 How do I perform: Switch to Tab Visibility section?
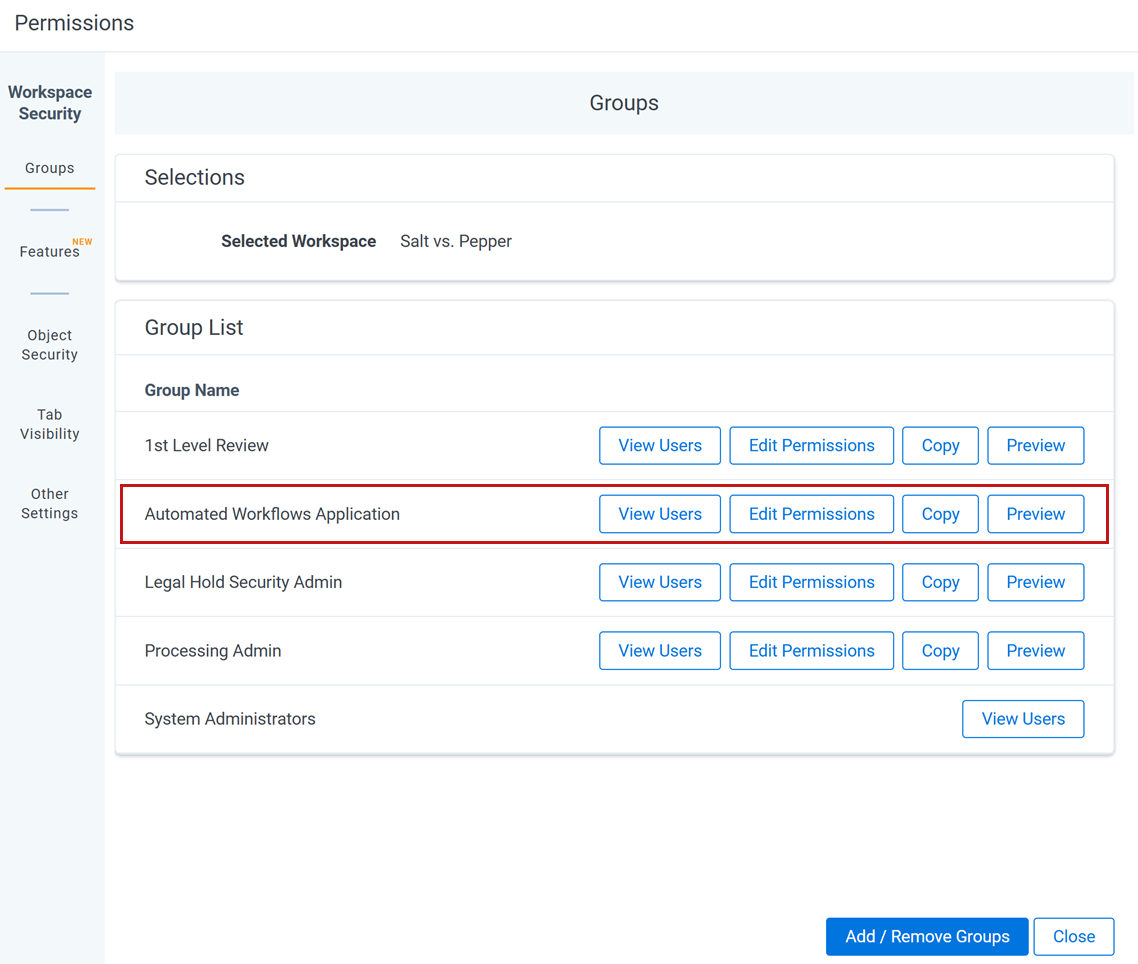coord(49,424)
